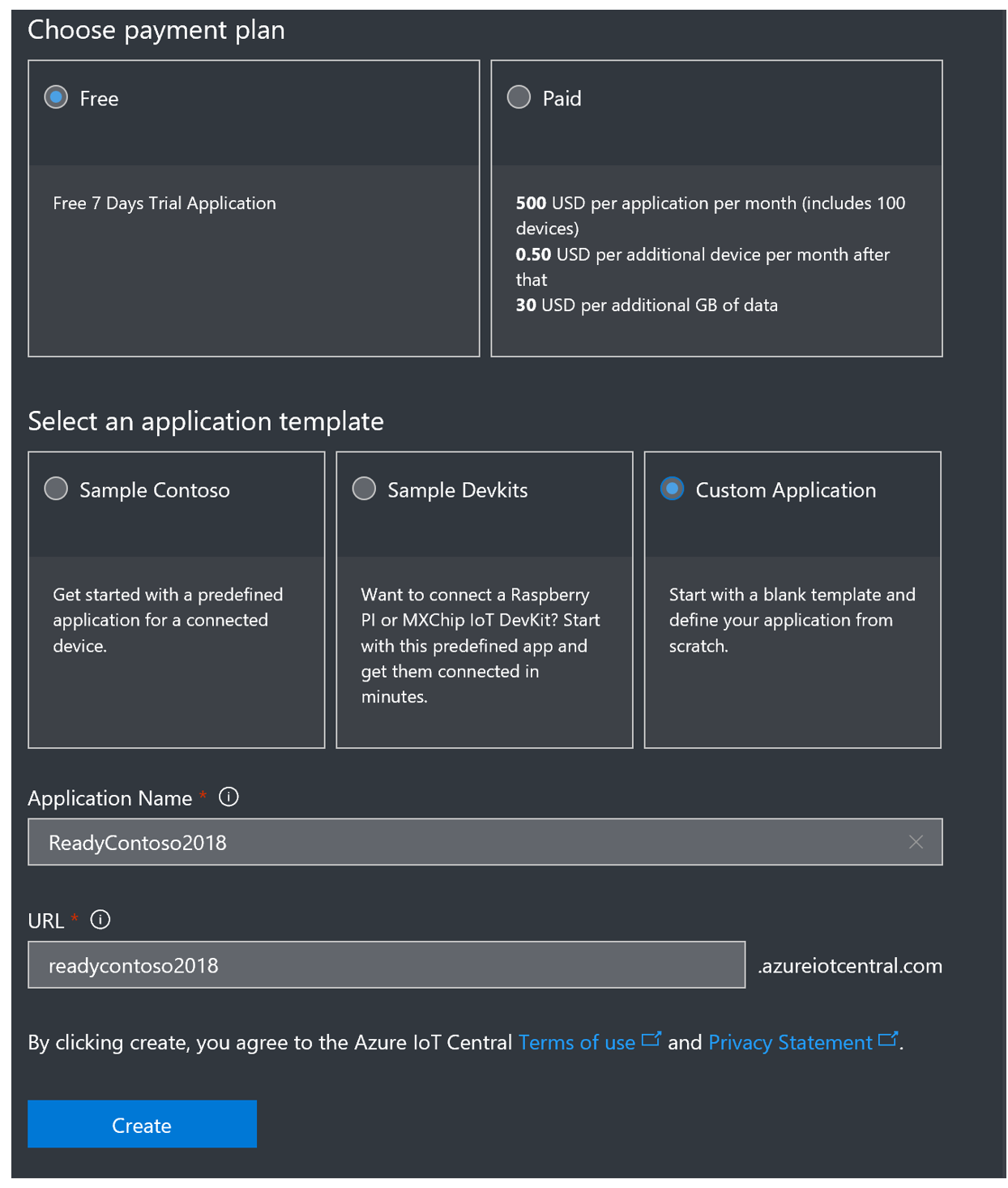The height and width of the screenshot is (1188, 1008).
Task: Click the external link icon after Terms of use
Action: (x=651, y=1039)
